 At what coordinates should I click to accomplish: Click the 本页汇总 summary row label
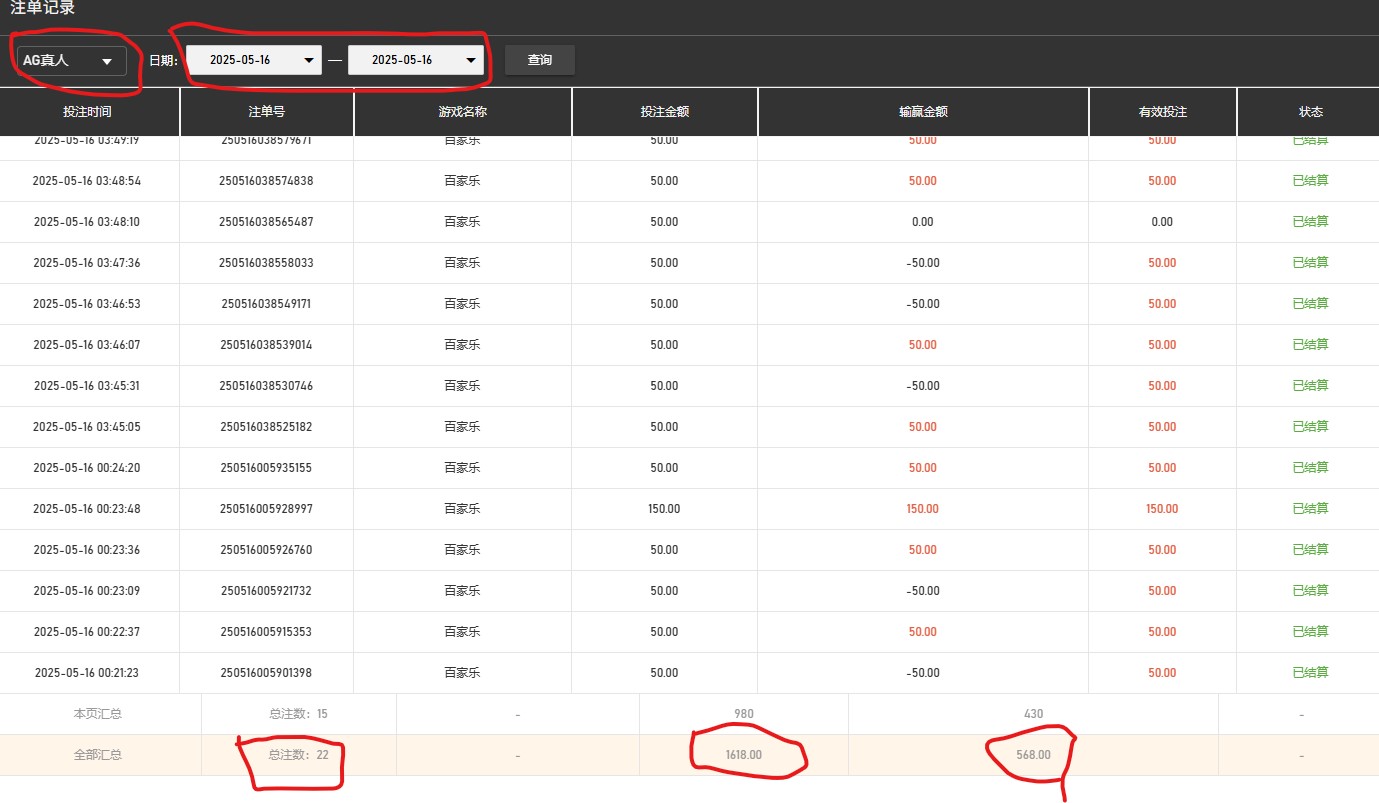tap(98, 714)
